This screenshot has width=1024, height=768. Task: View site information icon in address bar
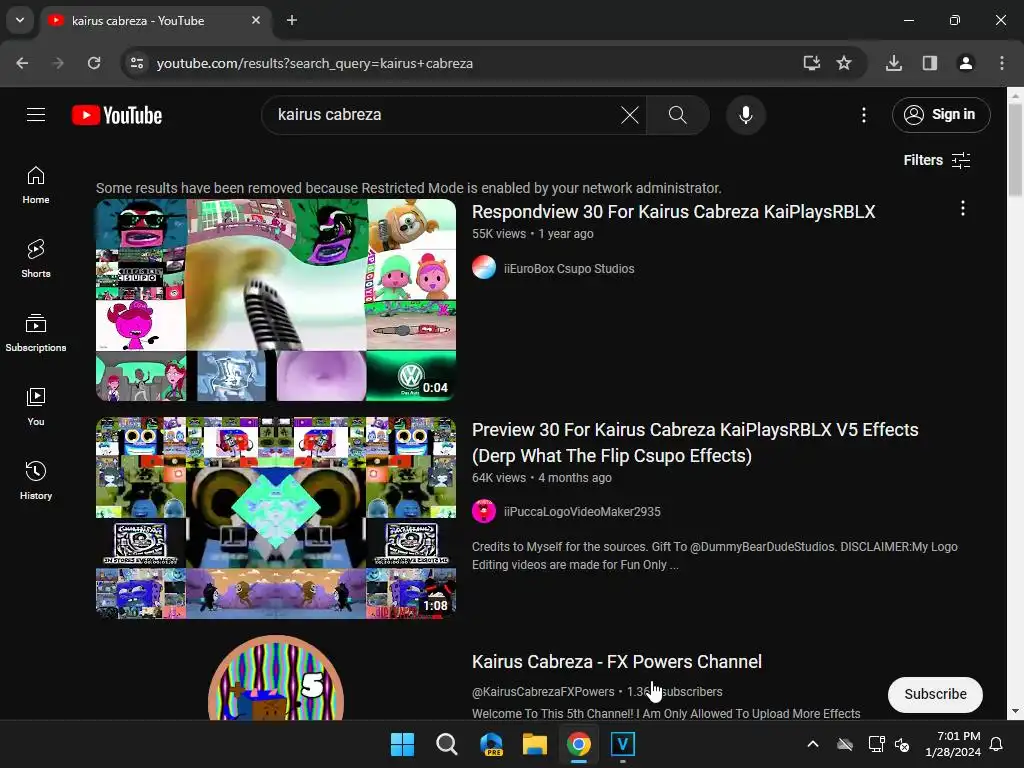(x=137, y=63)
